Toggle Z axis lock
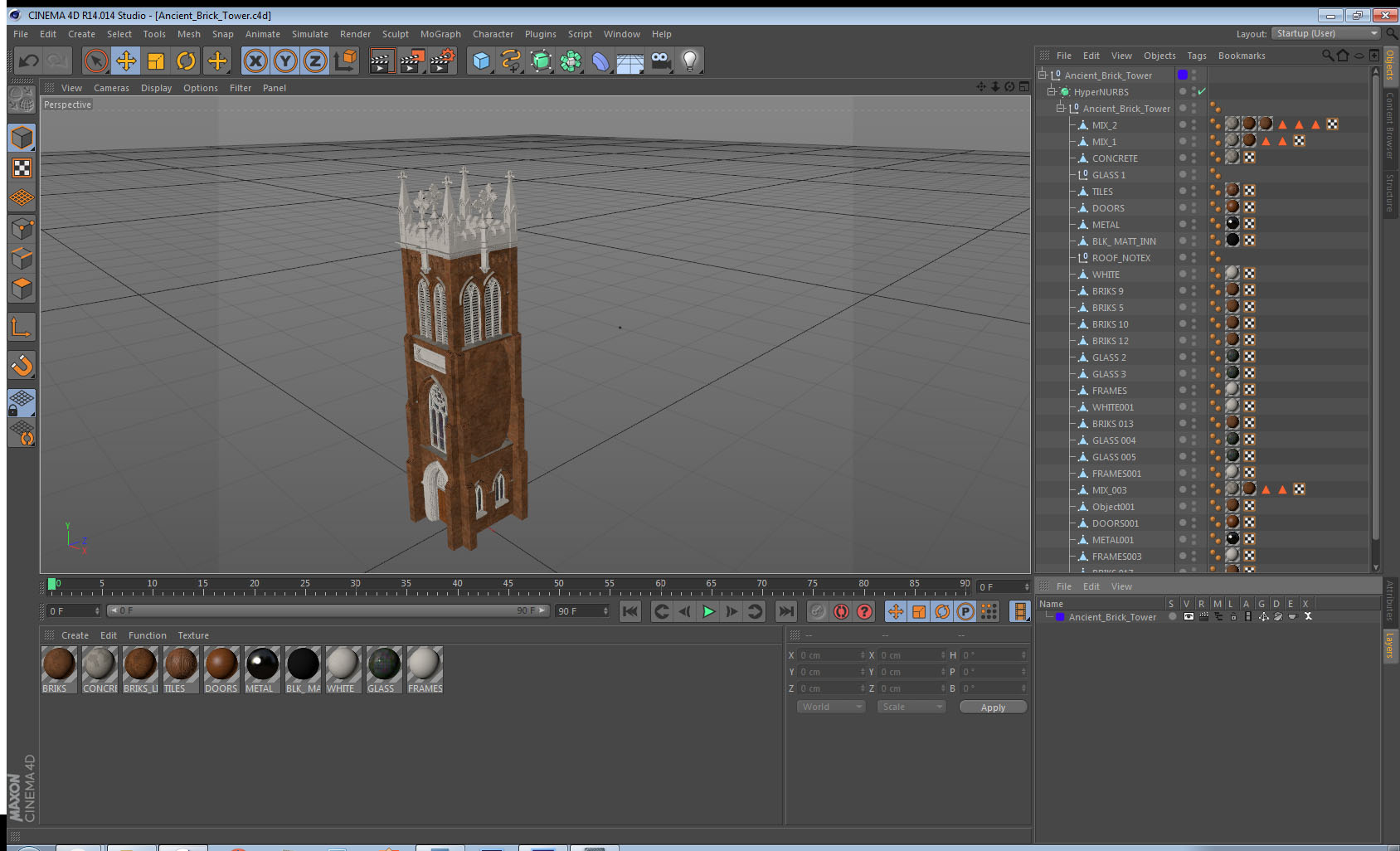Image resolution: width=1400 pixels, height=851 pixels. coord(315,61)
